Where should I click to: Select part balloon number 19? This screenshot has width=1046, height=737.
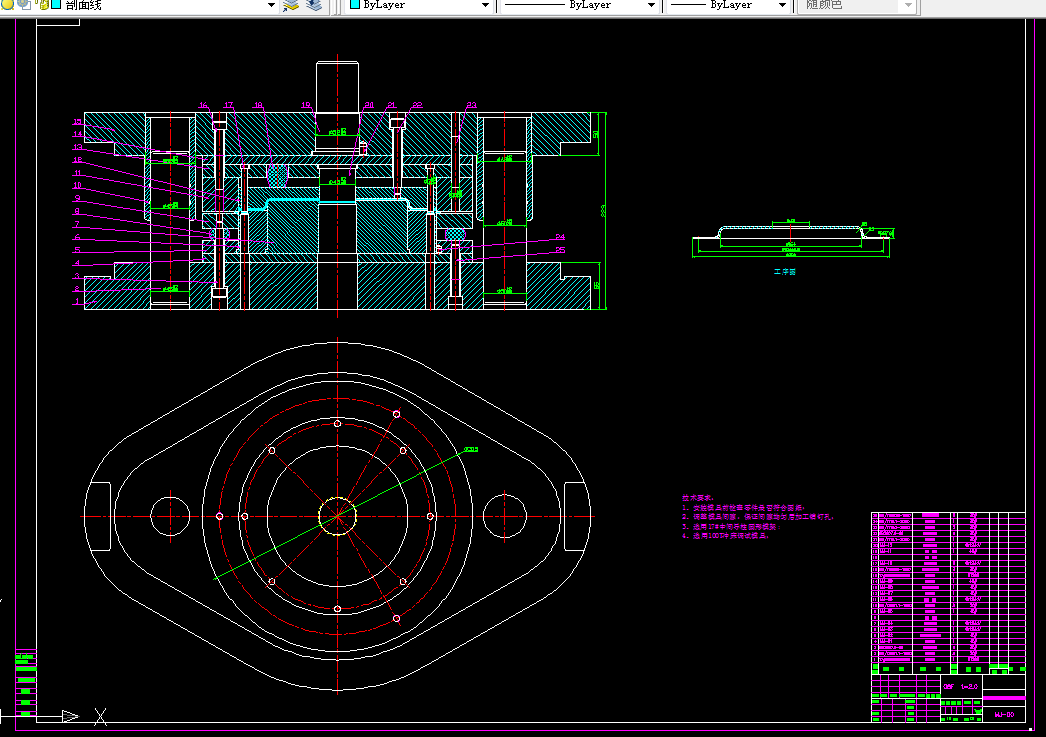pos(306,105)
